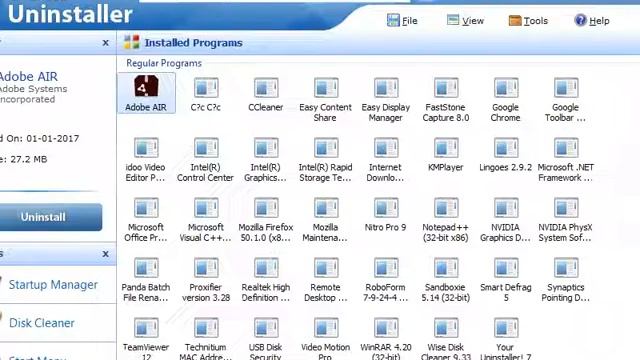
Task: Select the Intel(R) Graphics program icon
Action: pos(266,147)
